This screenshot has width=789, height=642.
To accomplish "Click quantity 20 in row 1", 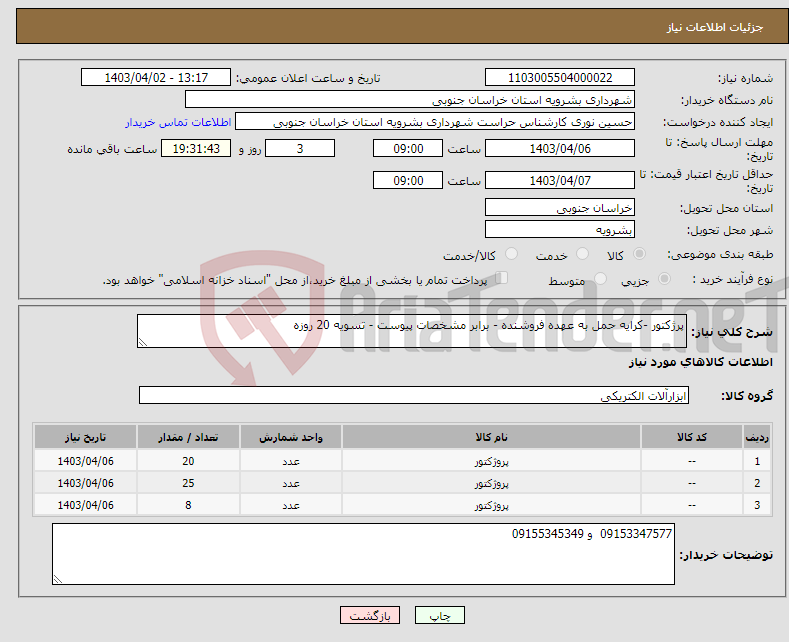I will coord(188,461).
